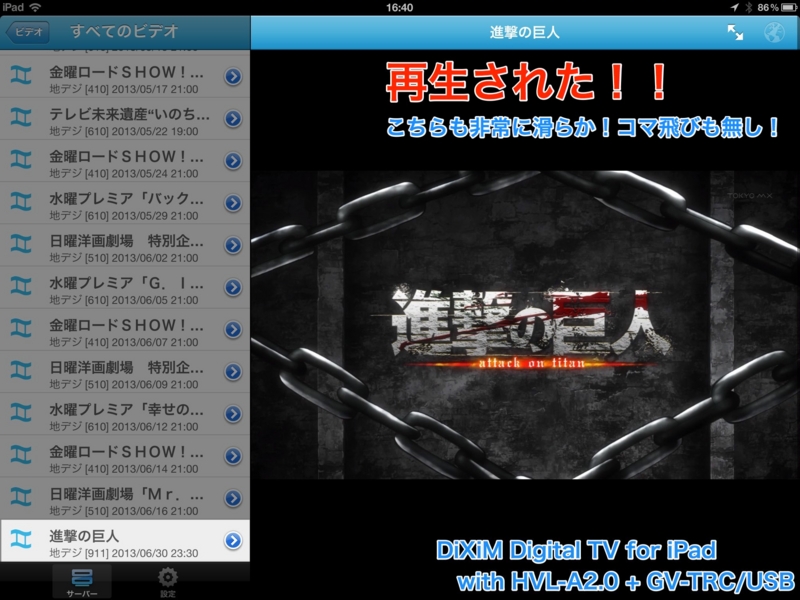Switch to the サーバー tab

[x=82, y=582]
